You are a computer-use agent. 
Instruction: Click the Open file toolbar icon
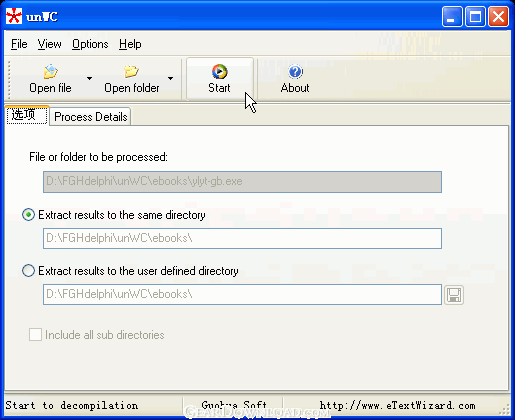[50, 71]
